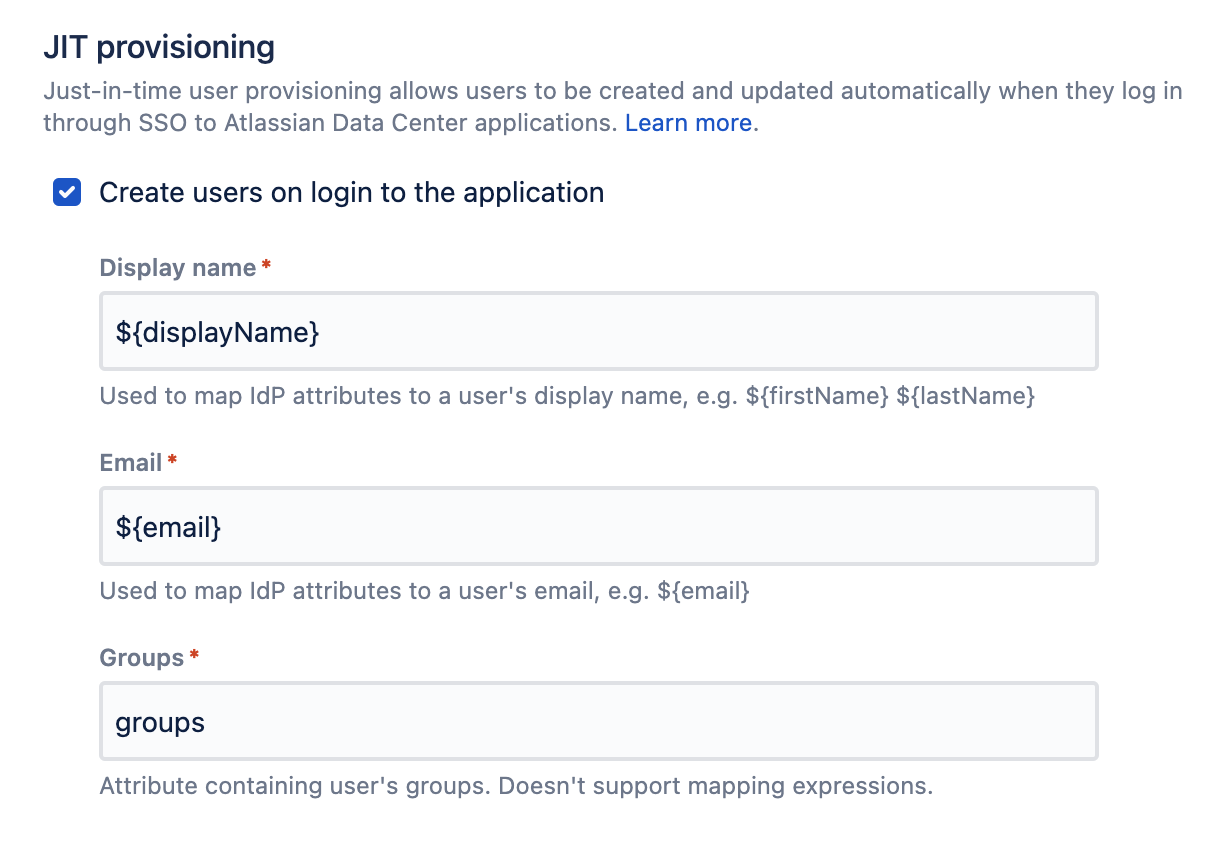Click the "Display name" field label
1208x842 pixels.
tap(178, 268)
